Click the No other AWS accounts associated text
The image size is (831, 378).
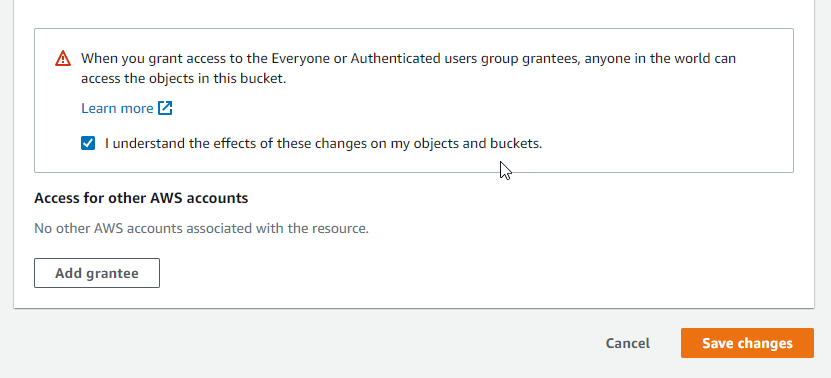201,228
